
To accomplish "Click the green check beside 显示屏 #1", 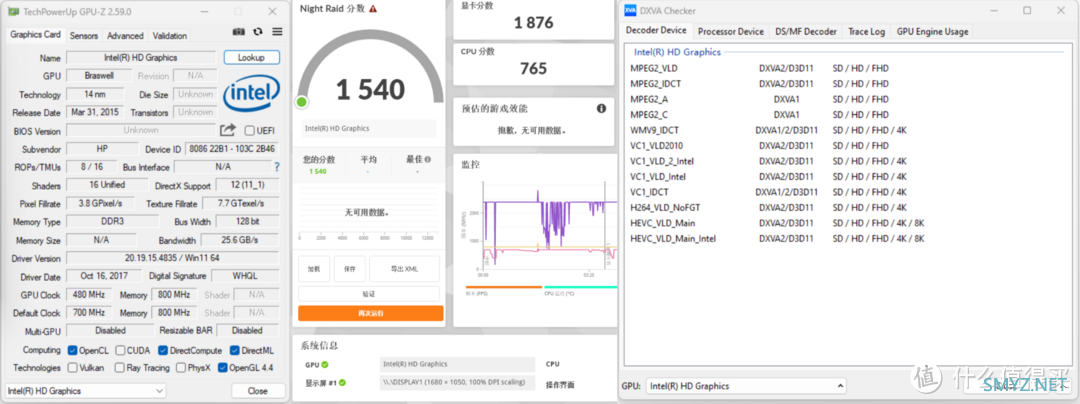I will pos(342,383).
